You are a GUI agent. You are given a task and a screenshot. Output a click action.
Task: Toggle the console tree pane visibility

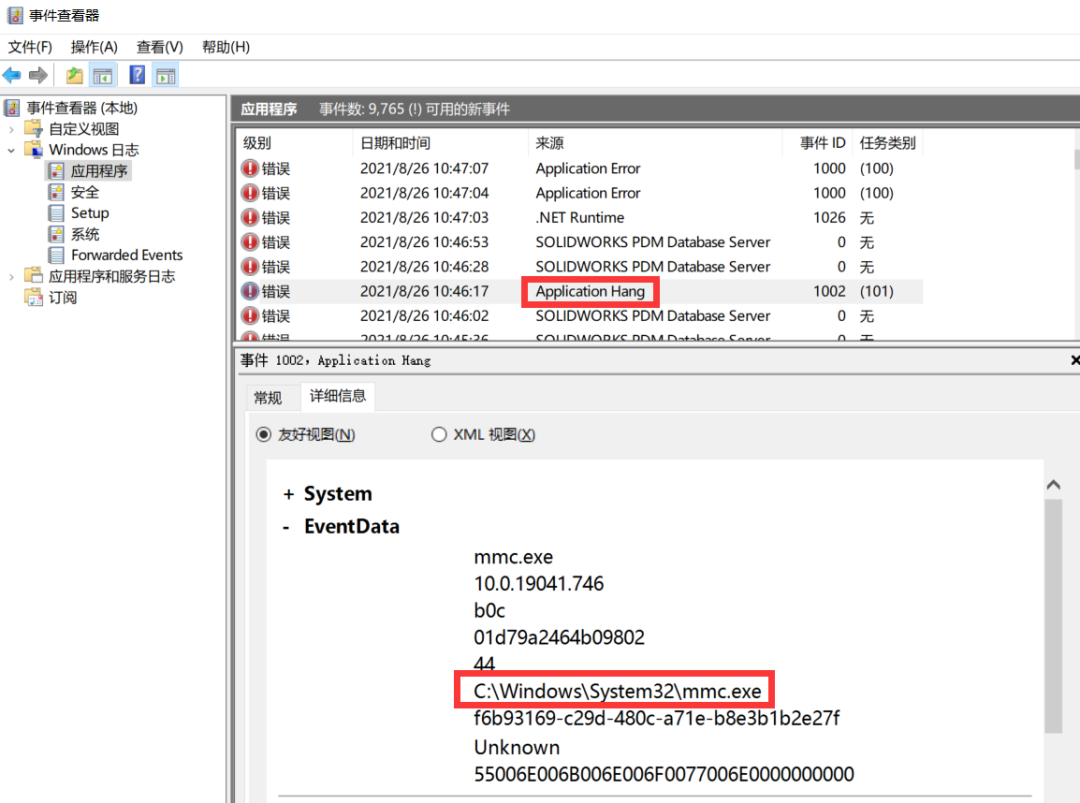click(103, 74)
